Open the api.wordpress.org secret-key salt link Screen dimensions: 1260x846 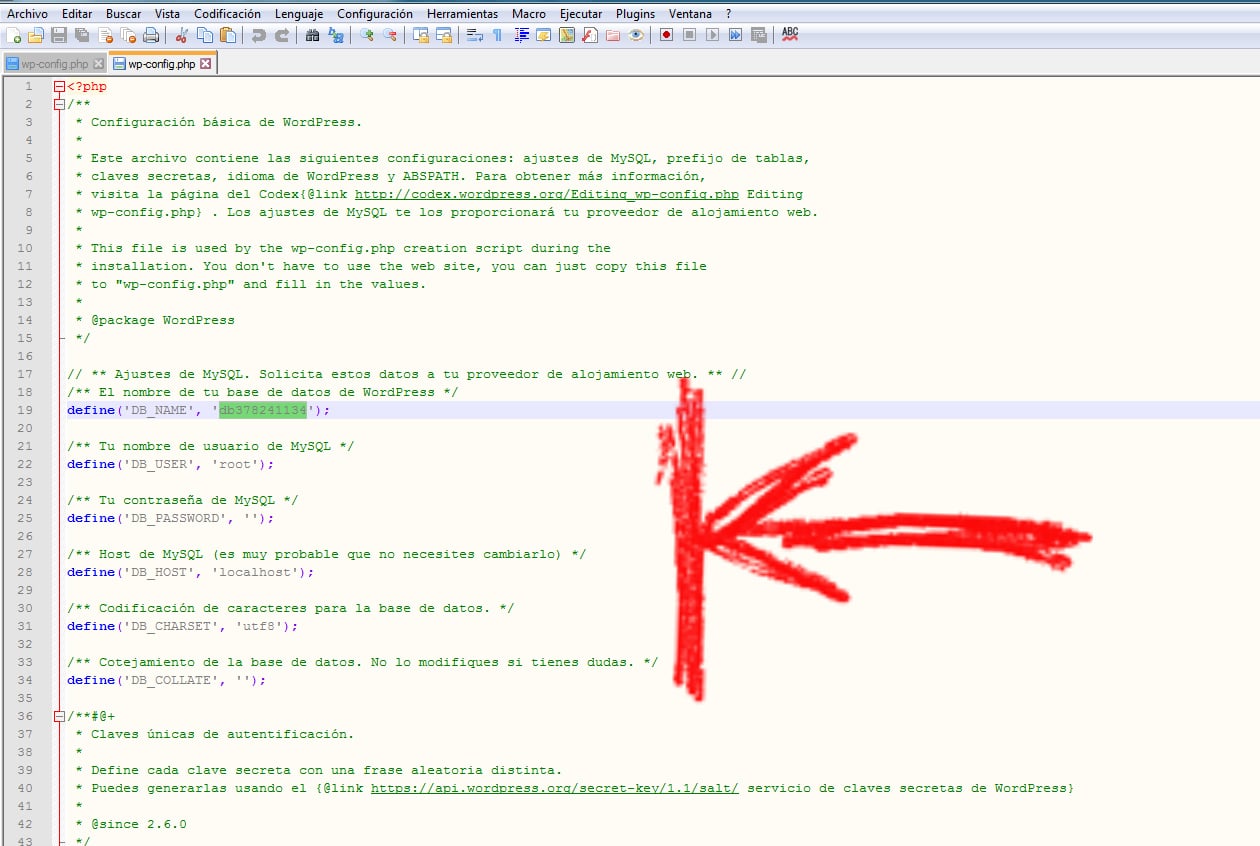554,788
